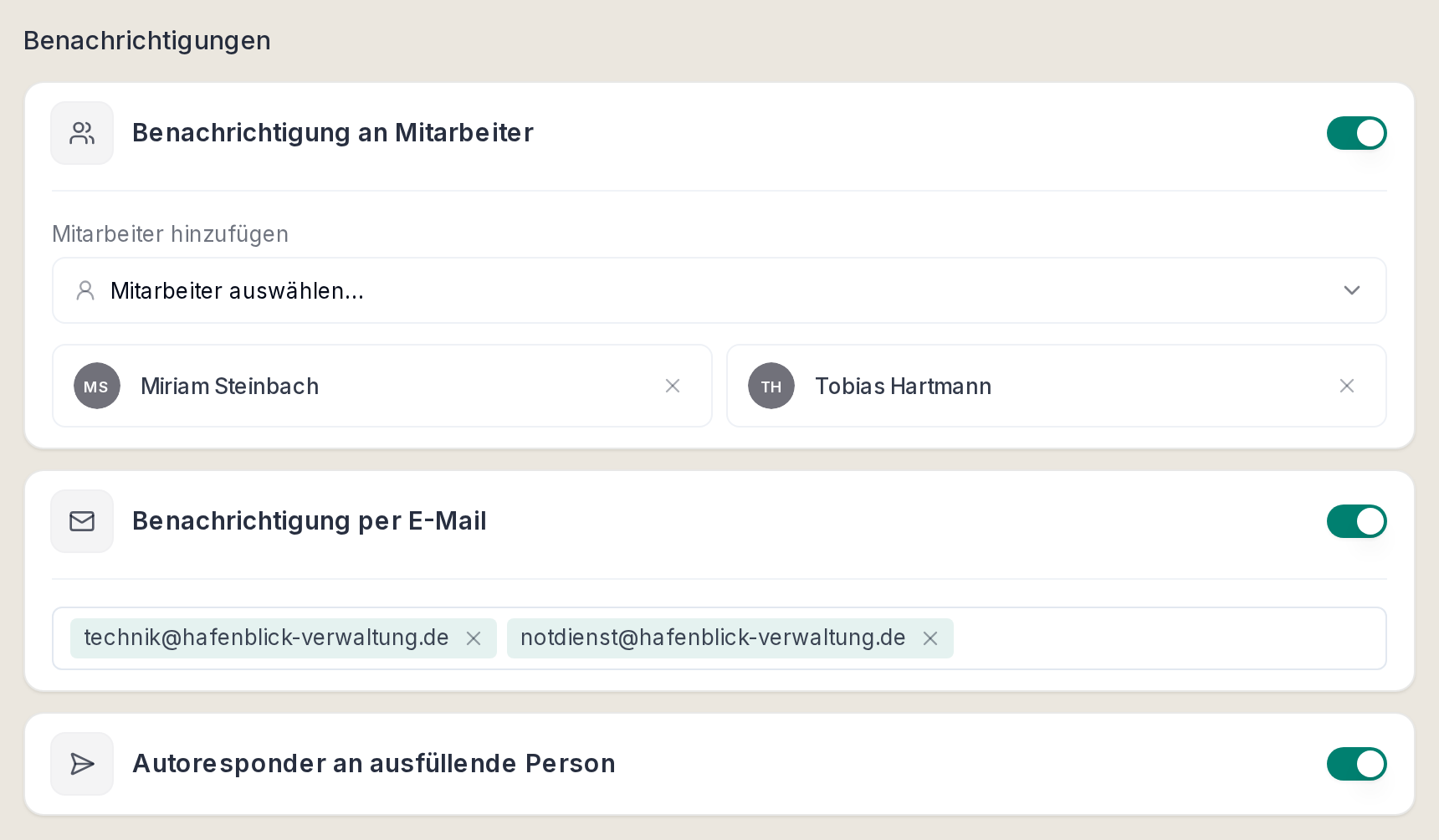Disable Benachrichtigung per E-Mail switch

[1357, 521]
